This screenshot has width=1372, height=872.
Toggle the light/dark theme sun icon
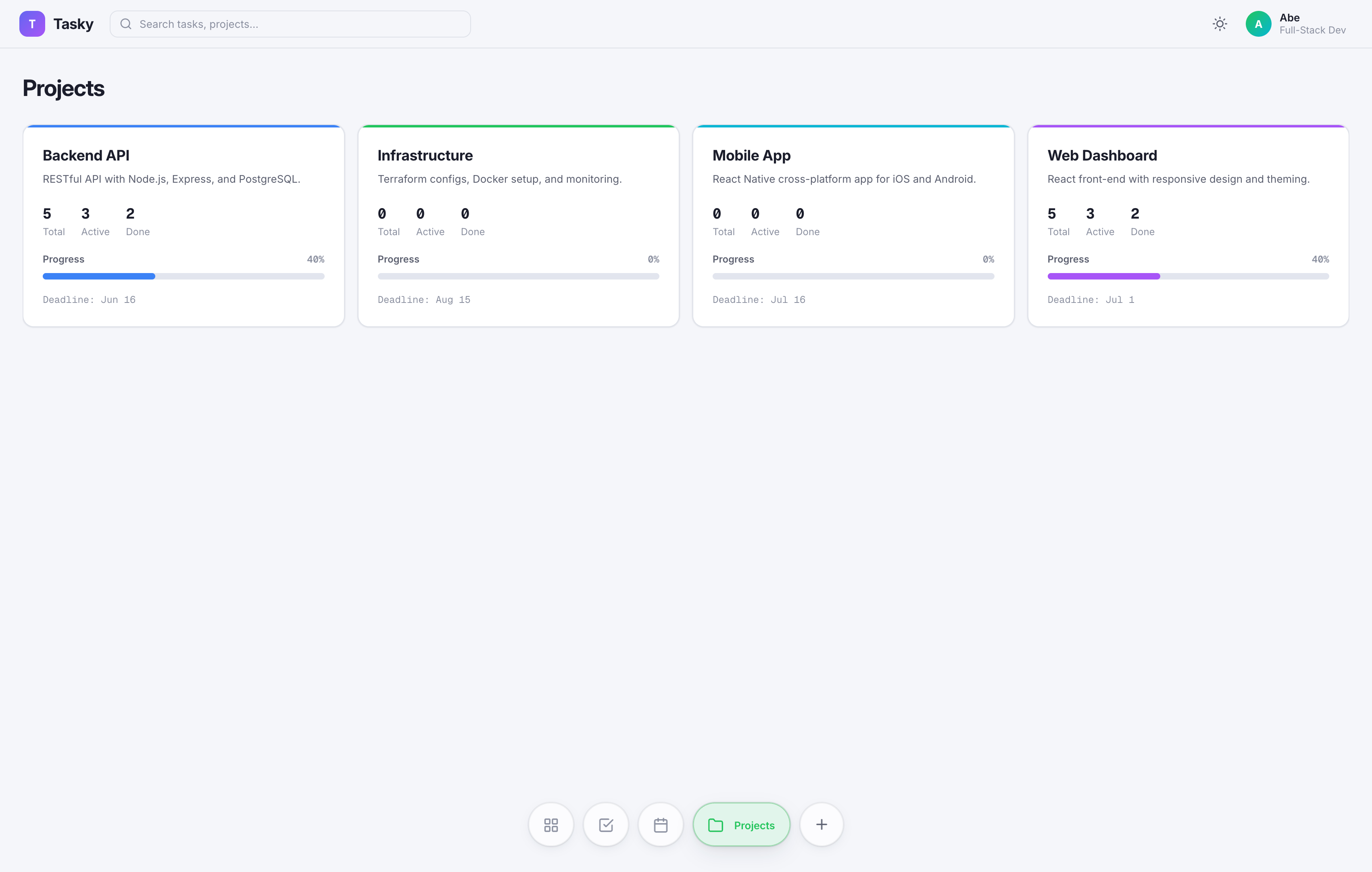point(1219,24)
